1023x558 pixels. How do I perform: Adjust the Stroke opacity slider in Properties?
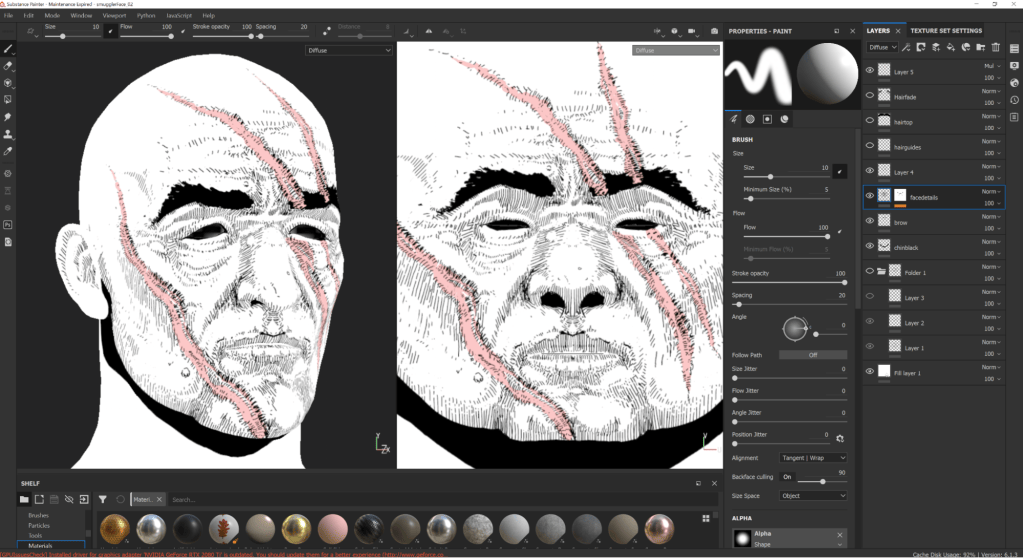pos(789,283)
